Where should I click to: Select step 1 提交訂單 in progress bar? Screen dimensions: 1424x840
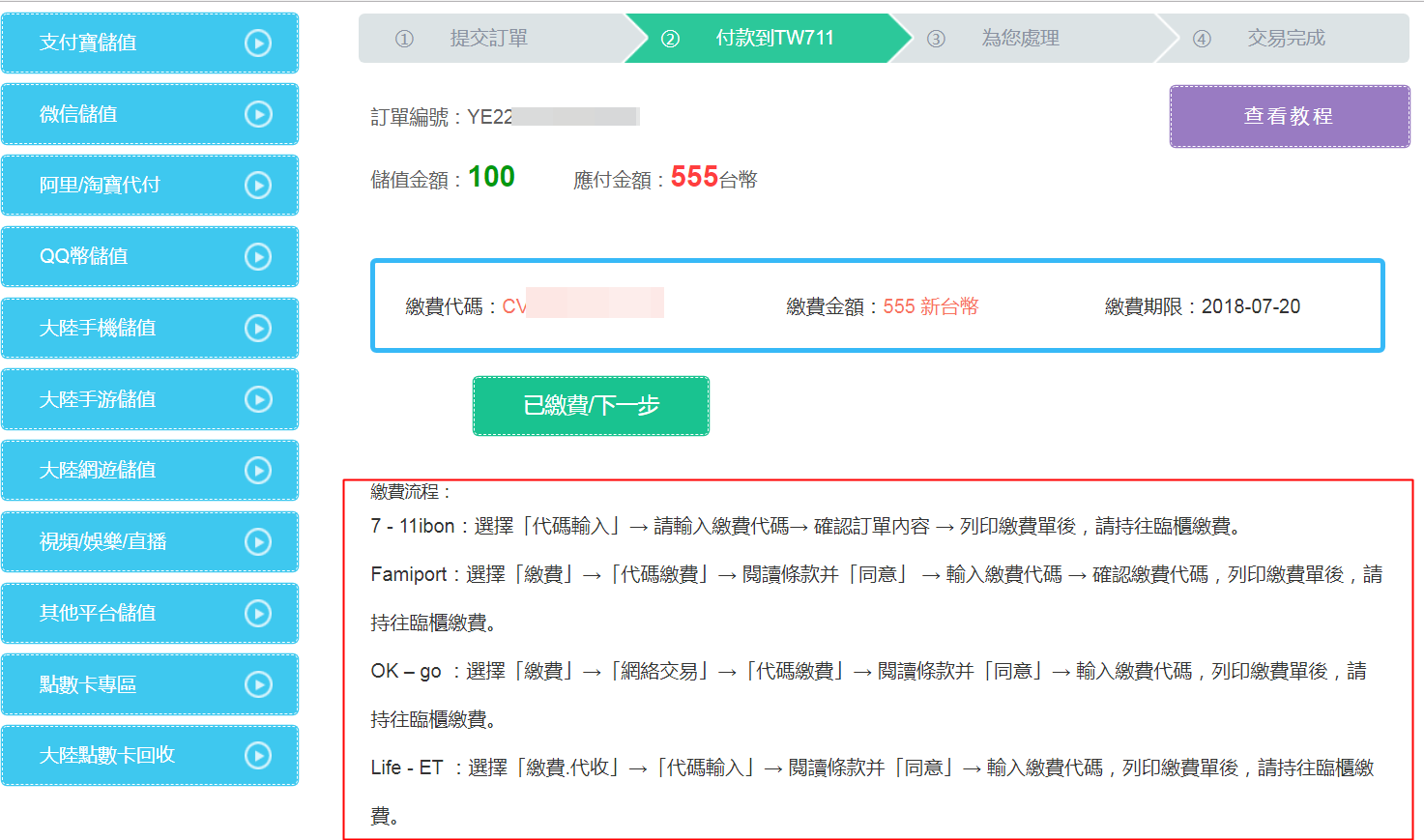pos(491,39)
